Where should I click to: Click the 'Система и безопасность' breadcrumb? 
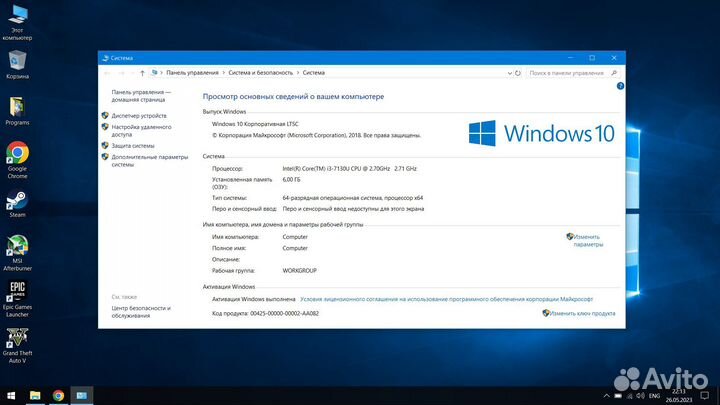coord(260,73)
